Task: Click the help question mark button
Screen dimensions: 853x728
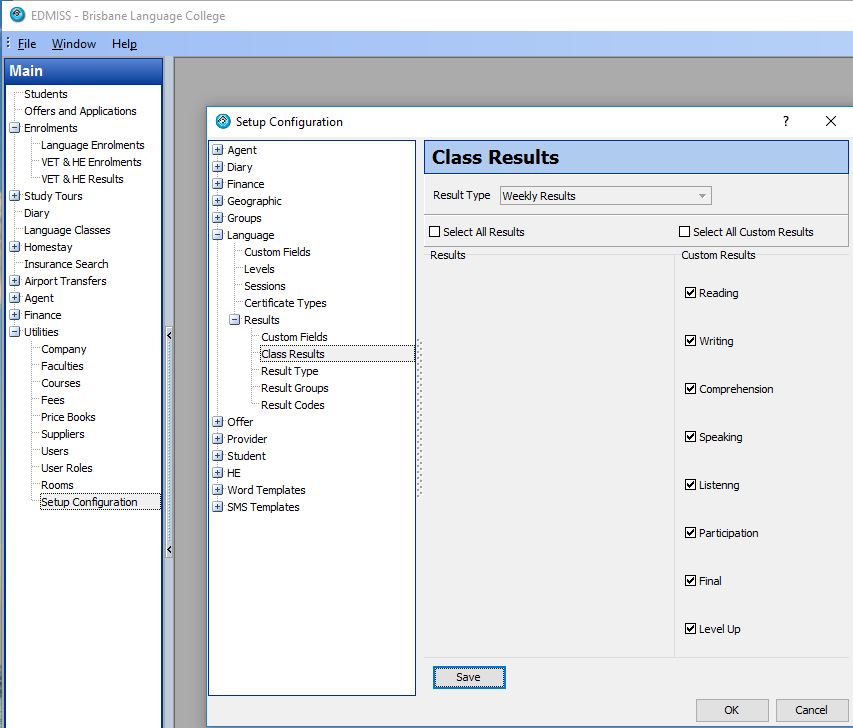Action: coord(786,121)
